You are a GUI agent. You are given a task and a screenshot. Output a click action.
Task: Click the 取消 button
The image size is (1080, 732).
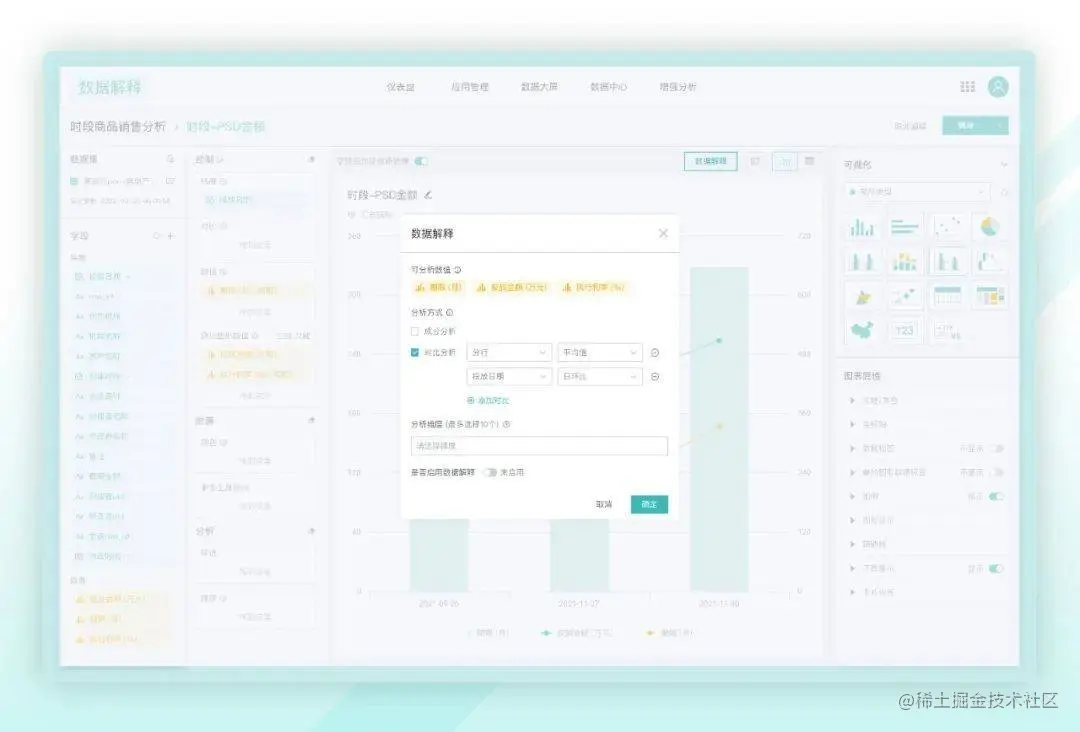click(x=604, y=504)
